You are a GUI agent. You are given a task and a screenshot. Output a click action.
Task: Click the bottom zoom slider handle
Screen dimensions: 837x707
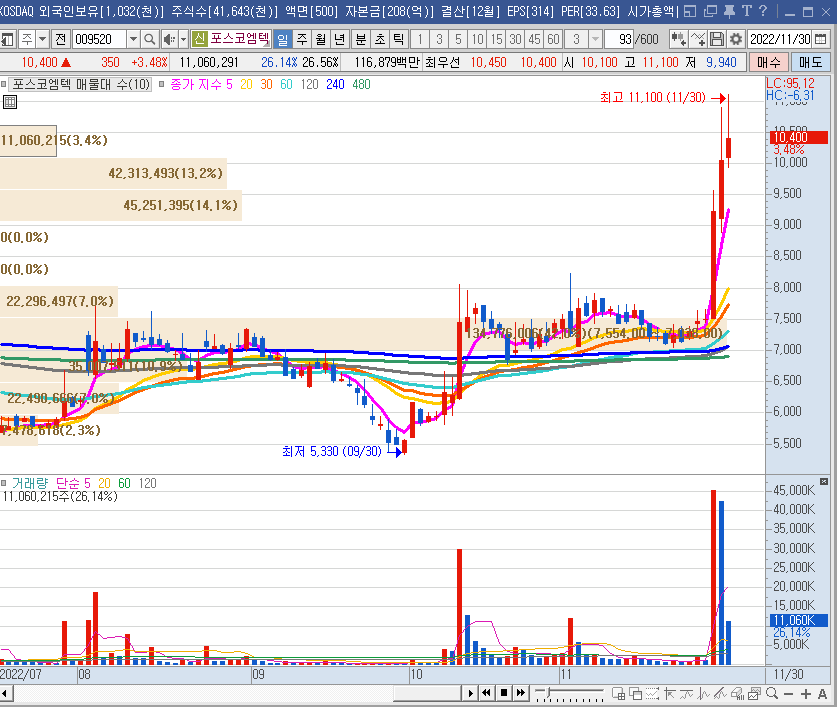tap(548, 692)
